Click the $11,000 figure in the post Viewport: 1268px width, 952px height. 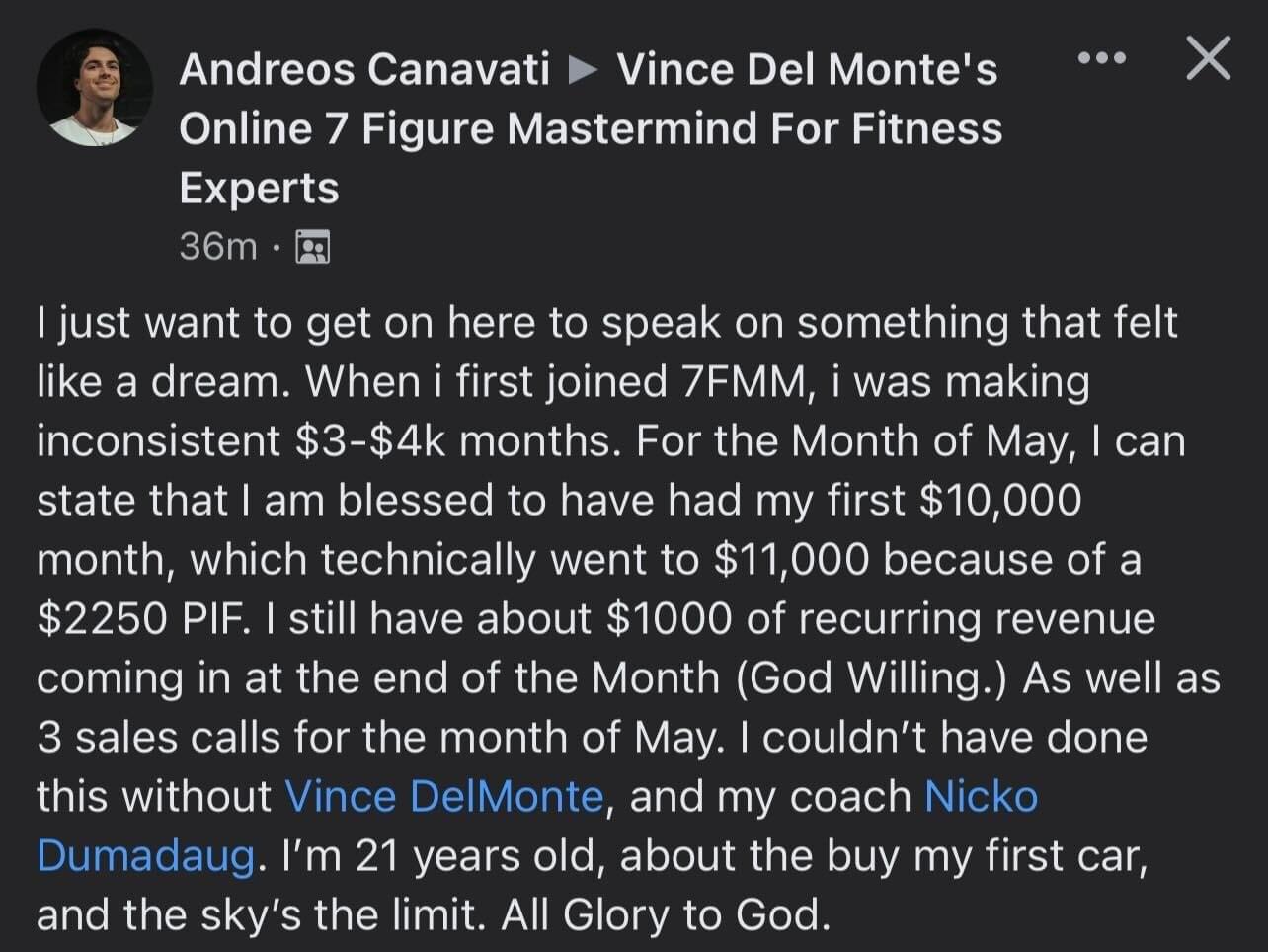coord(791,560)
